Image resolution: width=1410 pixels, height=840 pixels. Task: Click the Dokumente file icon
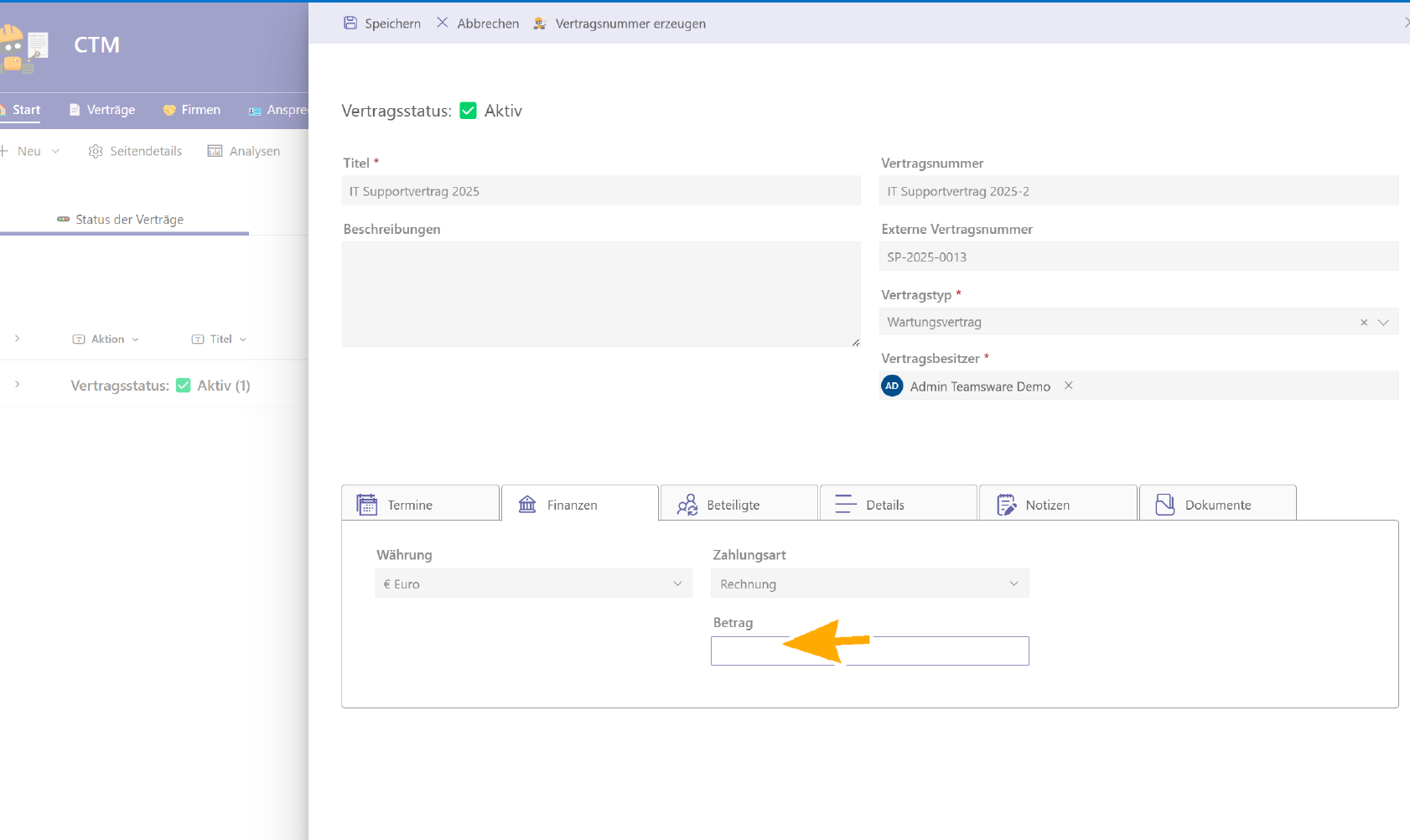click(x=1164, y=505)
